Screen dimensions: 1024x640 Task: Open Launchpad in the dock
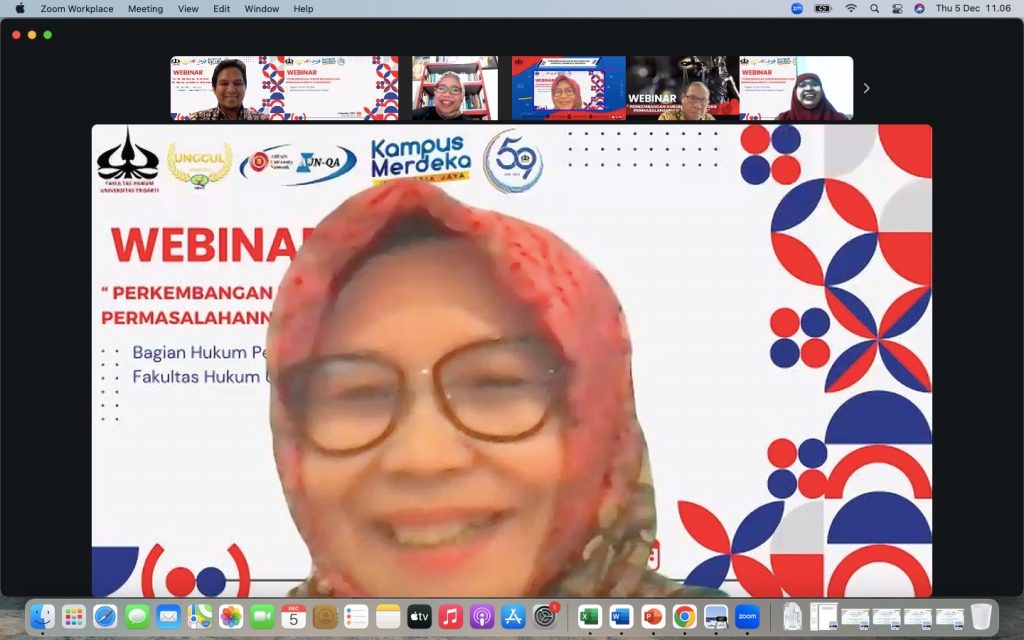[x=74, y=616]
